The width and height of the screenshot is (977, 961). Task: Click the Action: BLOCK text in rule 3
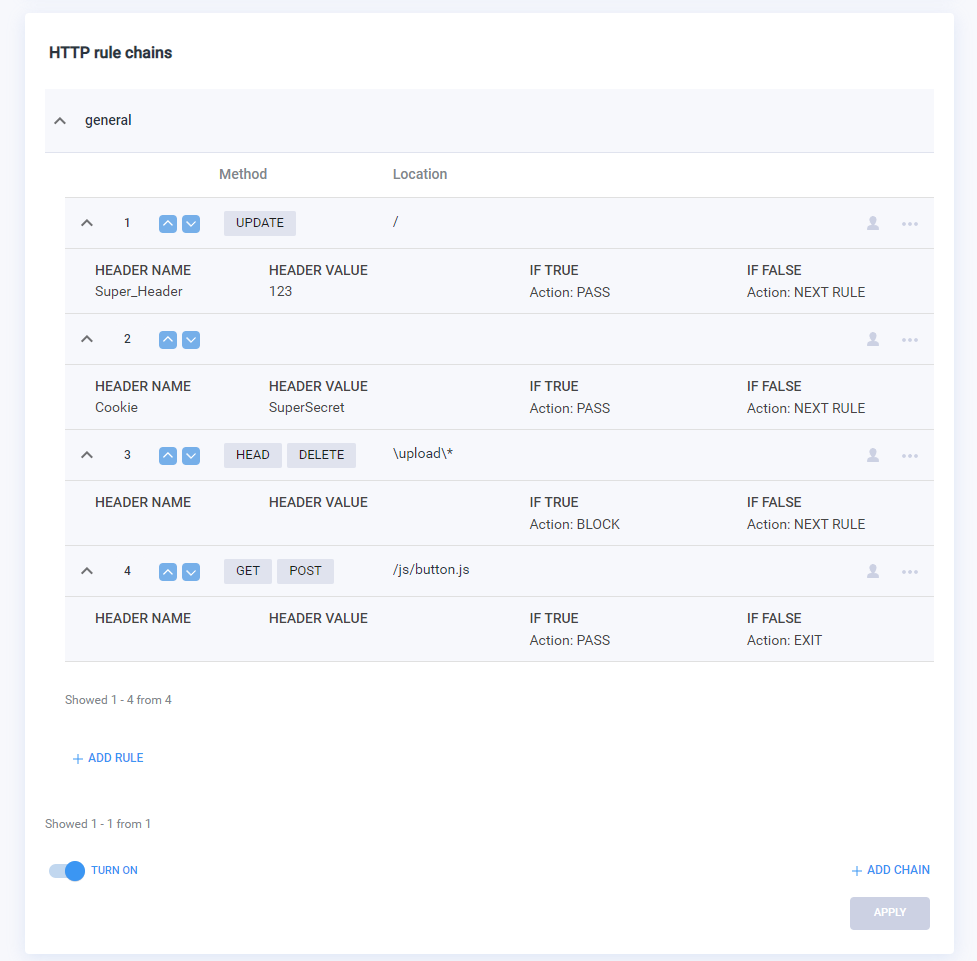pos(574,525)
